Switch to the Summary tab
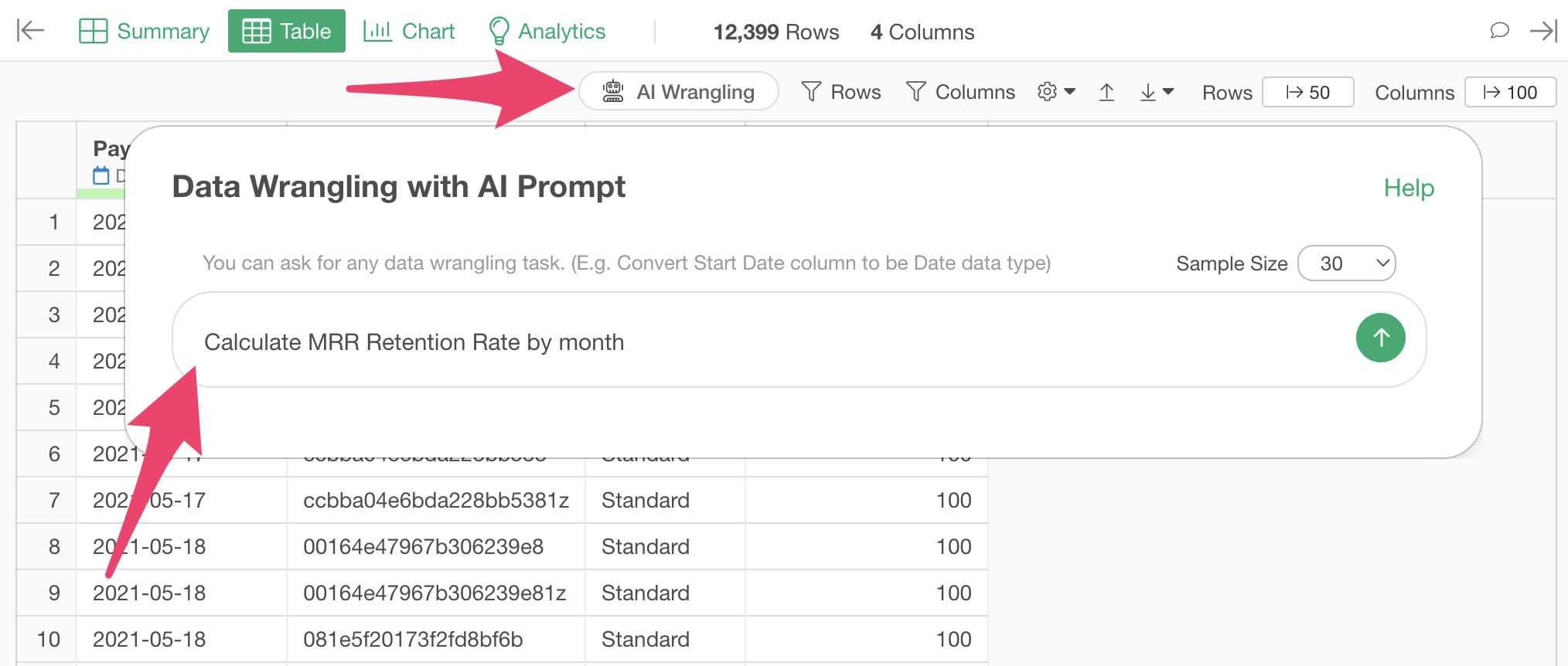1568x666 pixels. tap(145, 31)
